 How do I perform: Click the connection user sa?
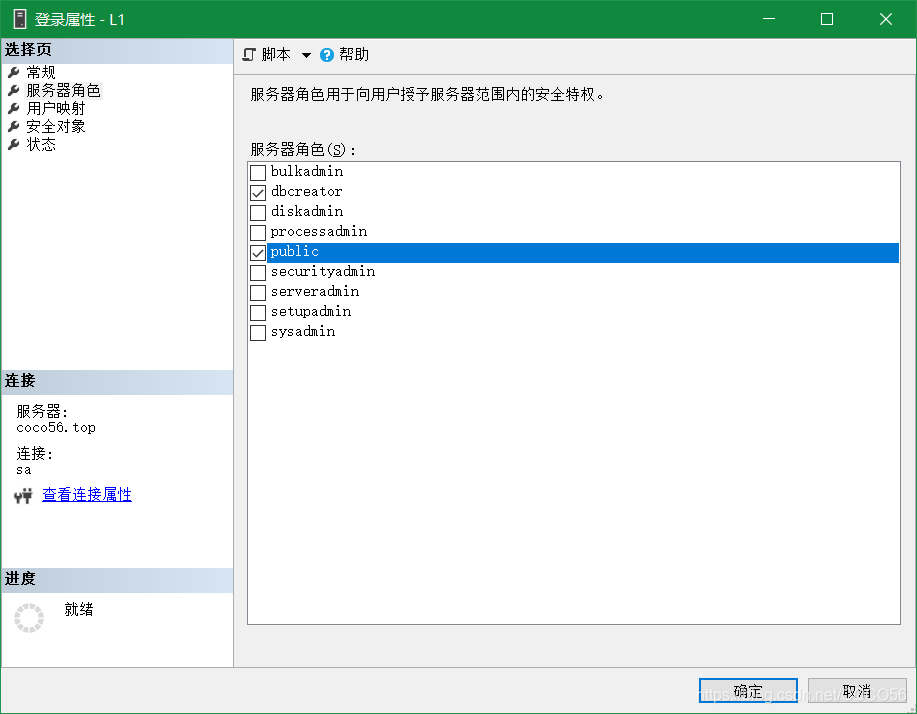(24, 470)
